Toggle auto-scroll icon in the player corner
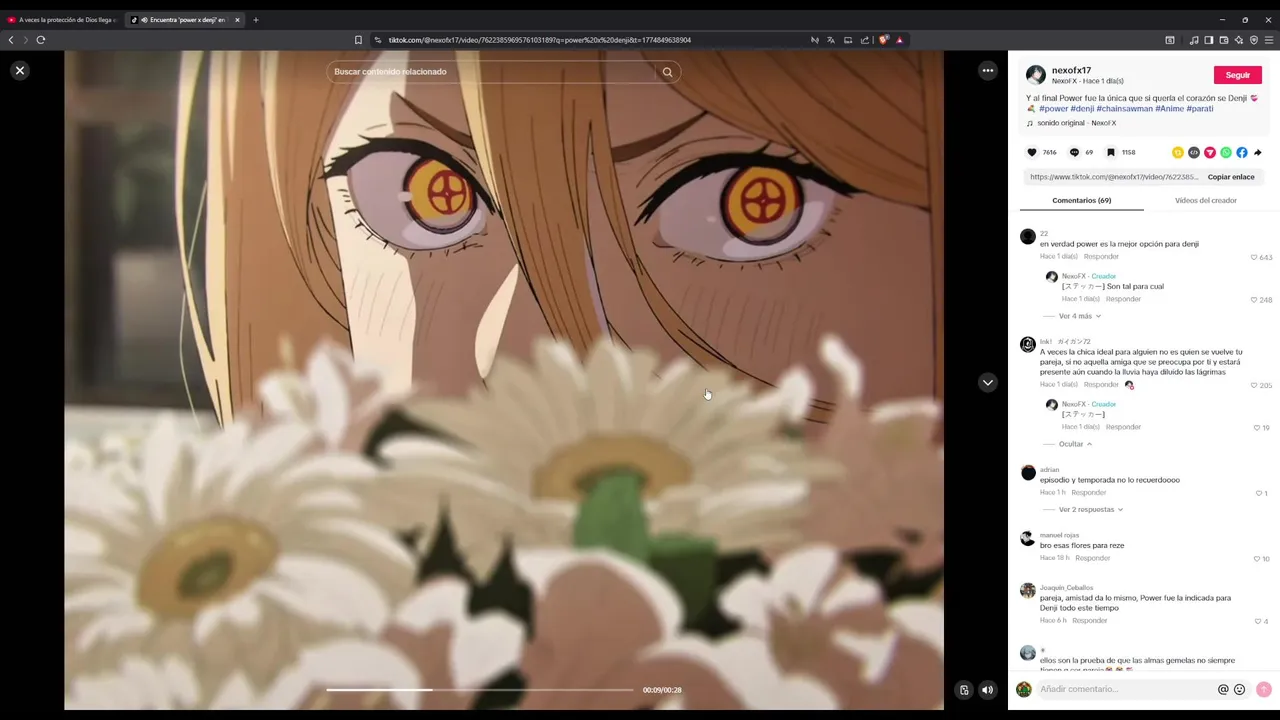The width and height of the screenshot is (1280, 720). [x=964, y=690]
